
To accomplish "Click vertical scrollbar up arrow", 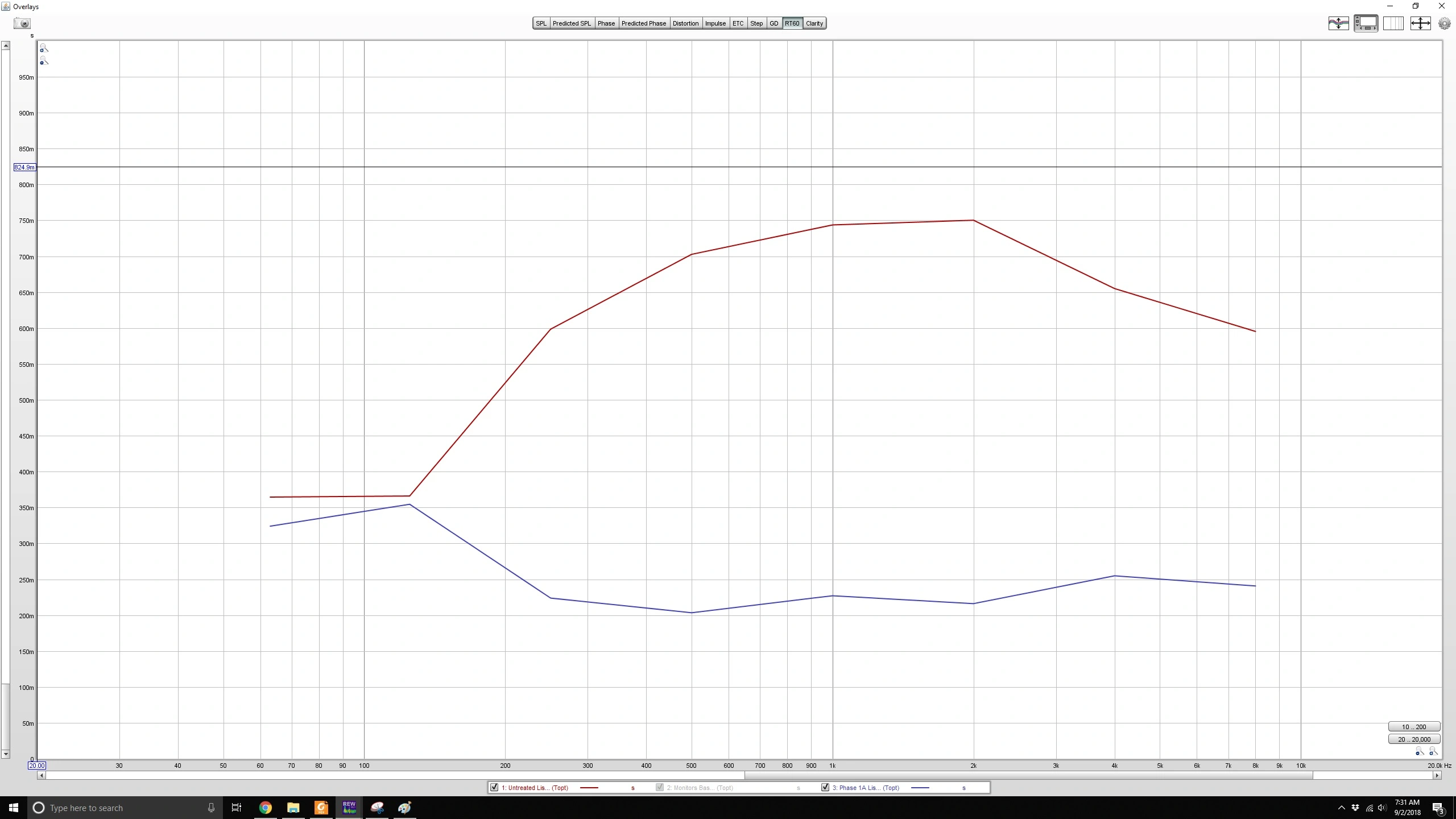I will (6, 45).
